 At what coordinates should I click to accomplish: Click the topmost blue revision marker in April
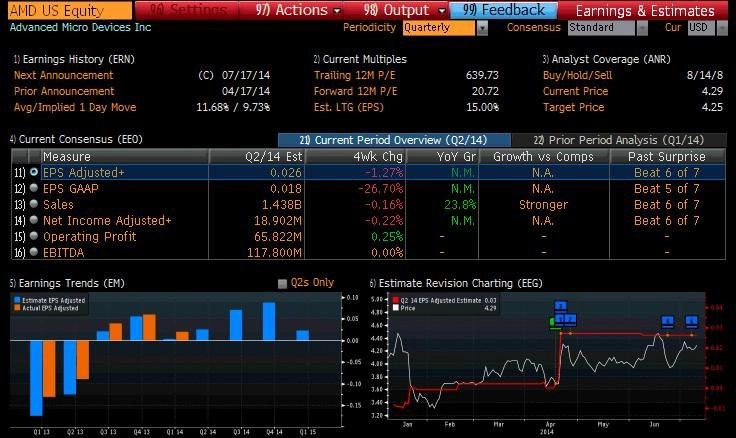pos(560,307)
